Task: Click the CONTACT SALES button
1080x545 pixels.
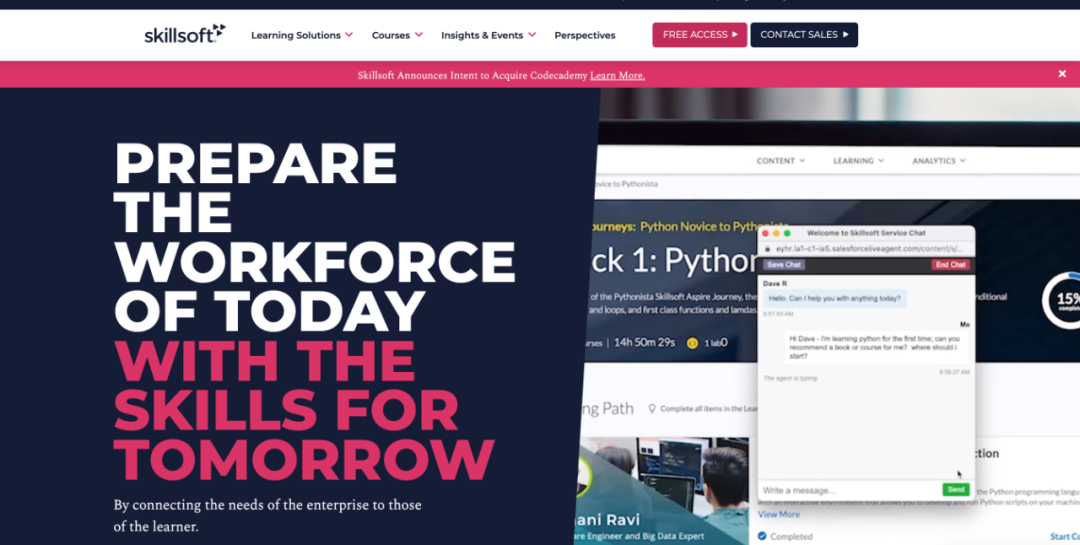Action: coord(804,34)
